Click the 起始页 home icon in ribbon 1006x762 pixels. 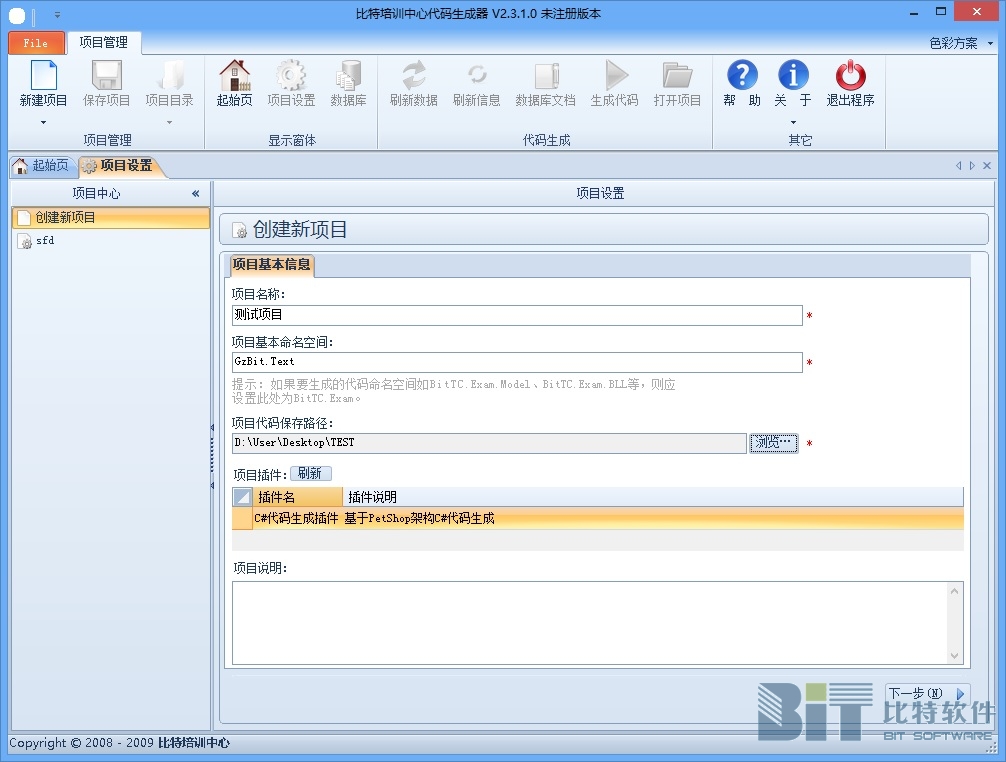pos(234,76)
